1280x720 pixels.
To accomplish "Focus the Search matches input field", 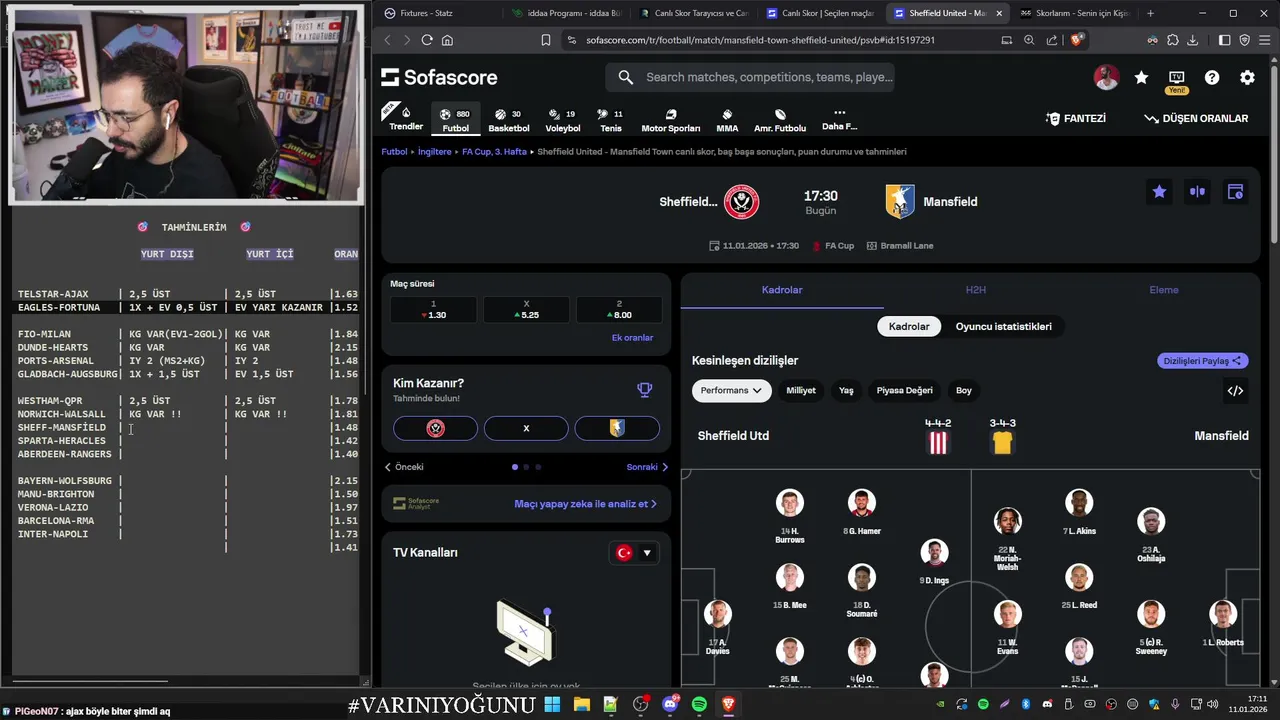I will [750, 77].
